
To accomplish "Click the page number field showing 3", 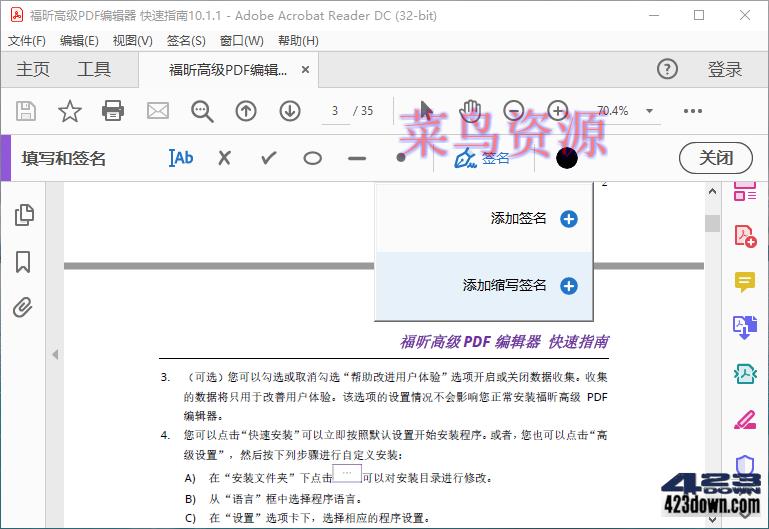I will point(335,111).
